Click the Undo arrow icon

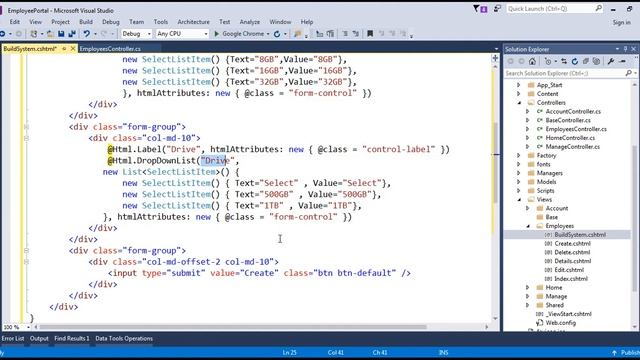87,34
